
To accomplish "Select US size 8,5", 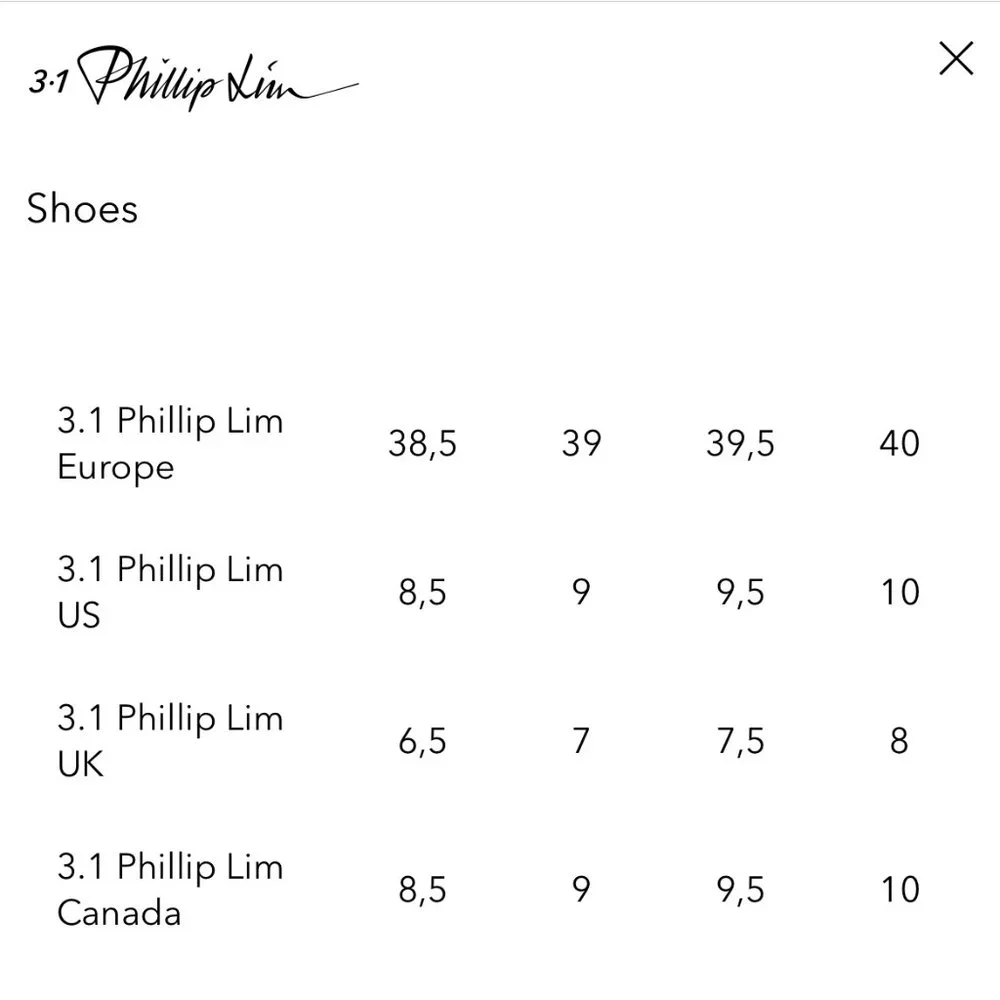I will pyautogui.click(x=422, y=592).
